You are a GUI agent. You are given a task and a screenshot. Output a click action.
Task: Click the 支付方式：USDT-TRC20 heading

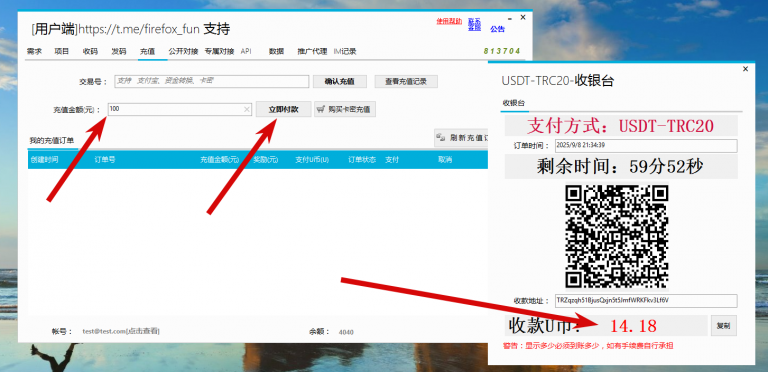point(621,126)
